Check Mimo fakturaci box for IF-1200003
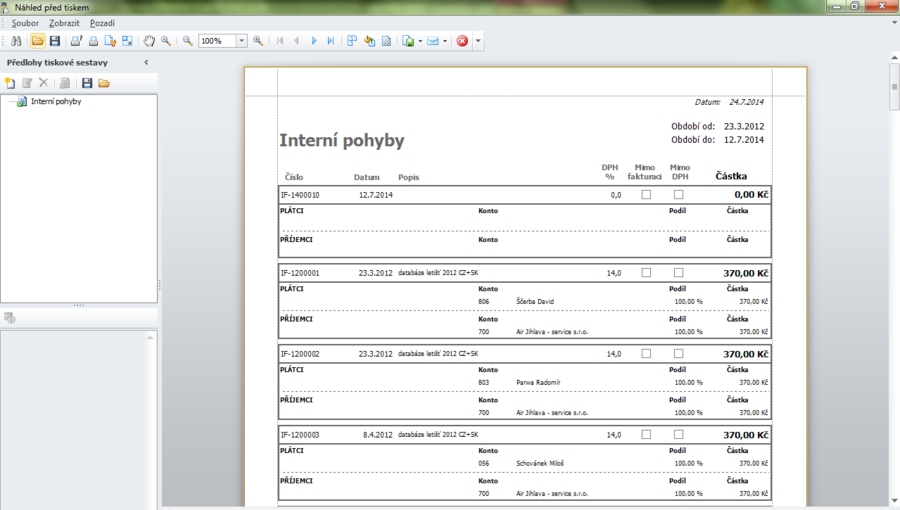Viewport: 900px width, 510px height. [x=646, y=435]
